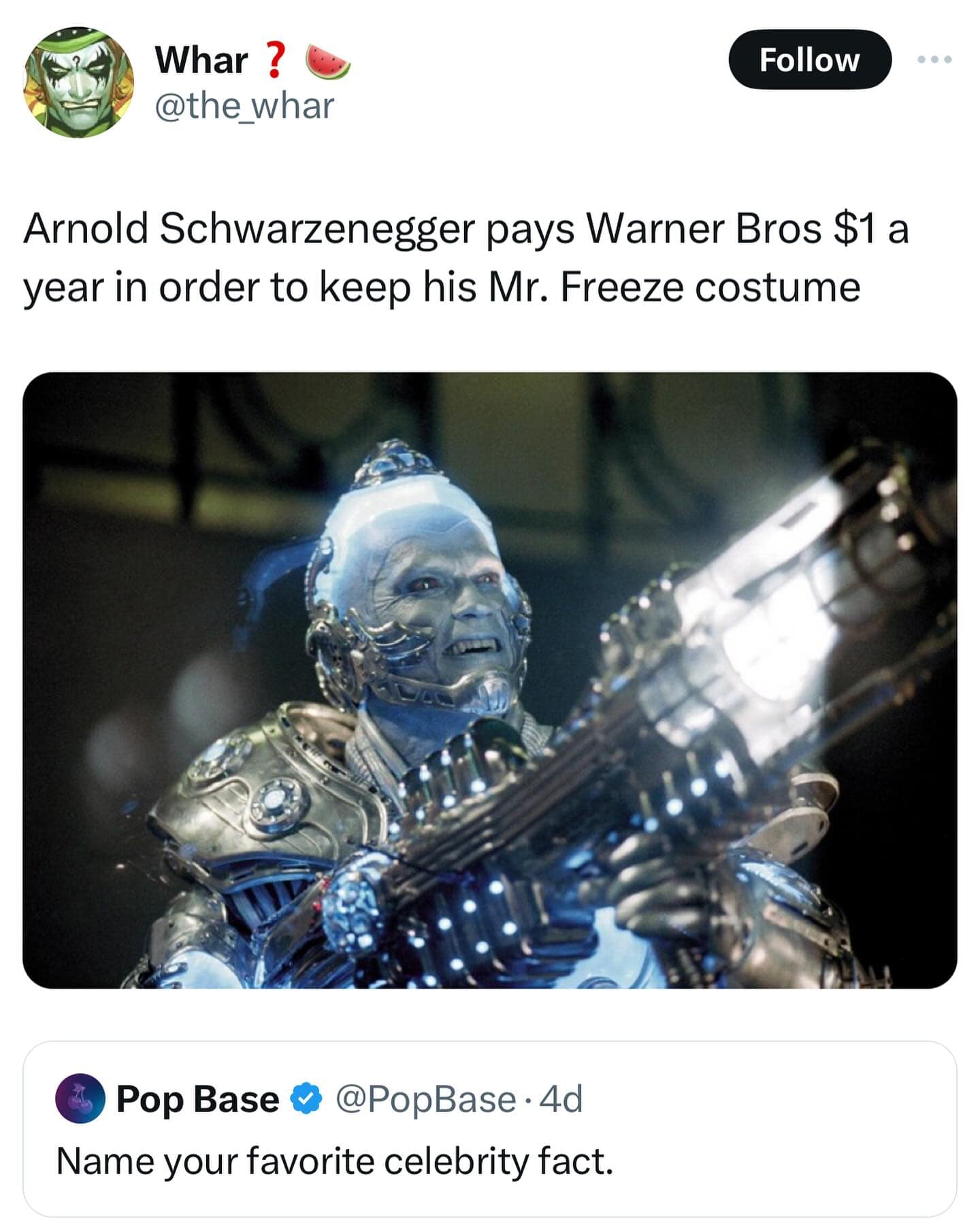Open the Whar display name link

201,60
